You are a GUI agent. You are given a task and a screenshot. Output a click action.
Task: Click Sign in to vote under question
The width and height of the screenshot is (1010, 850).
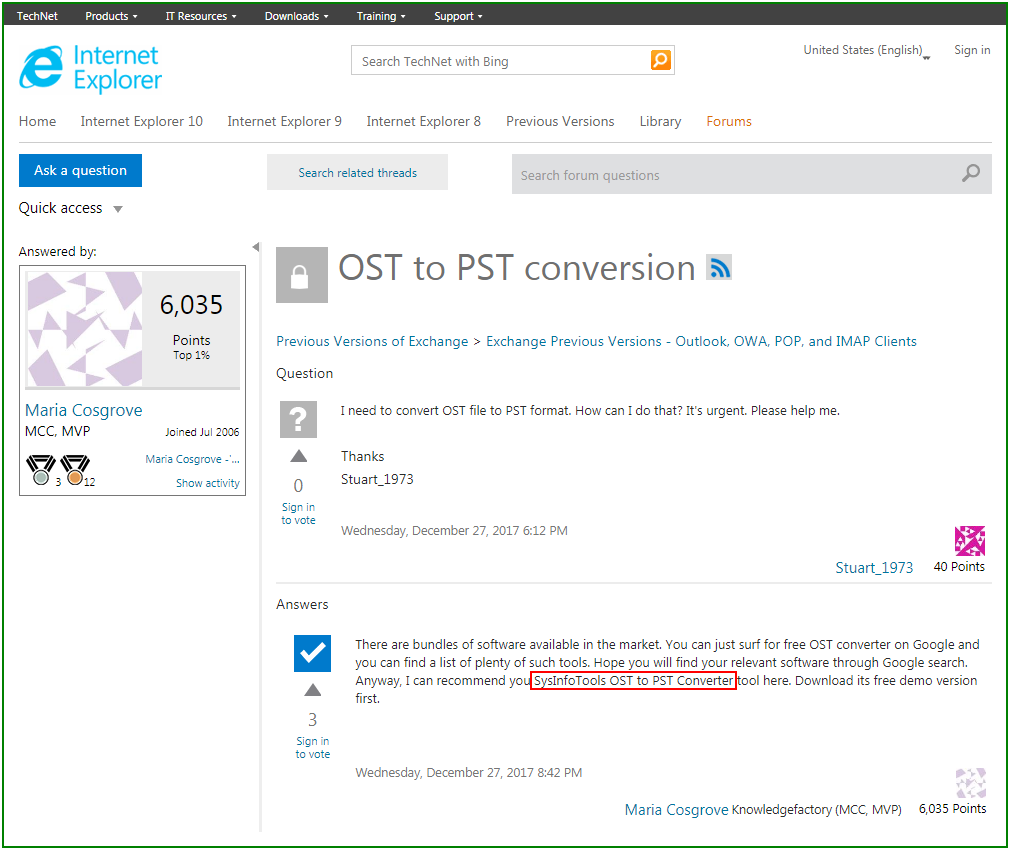(x=298, y=514)
